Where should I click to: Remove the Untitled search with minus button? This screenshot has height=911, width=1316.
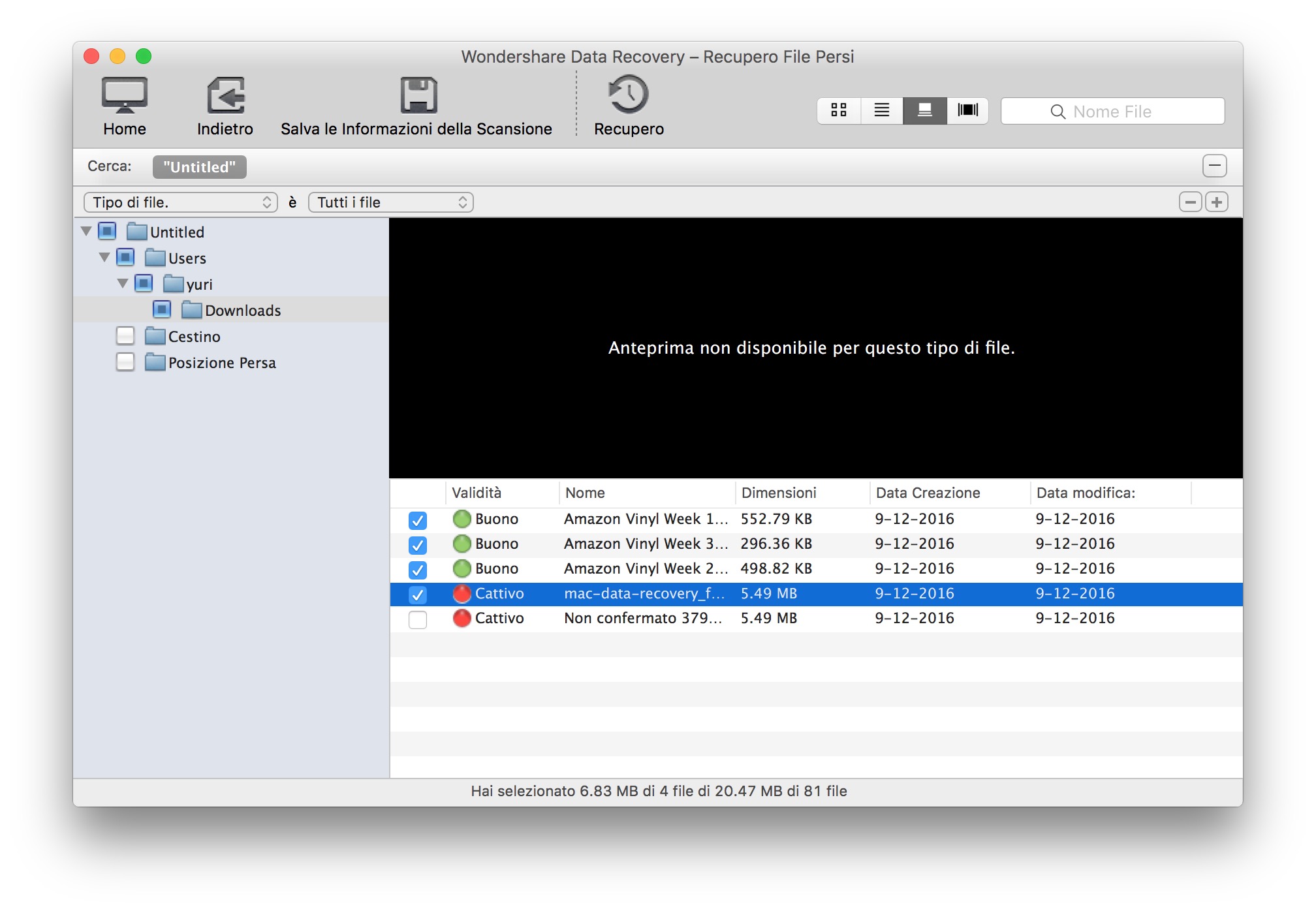click(1214, 166)
